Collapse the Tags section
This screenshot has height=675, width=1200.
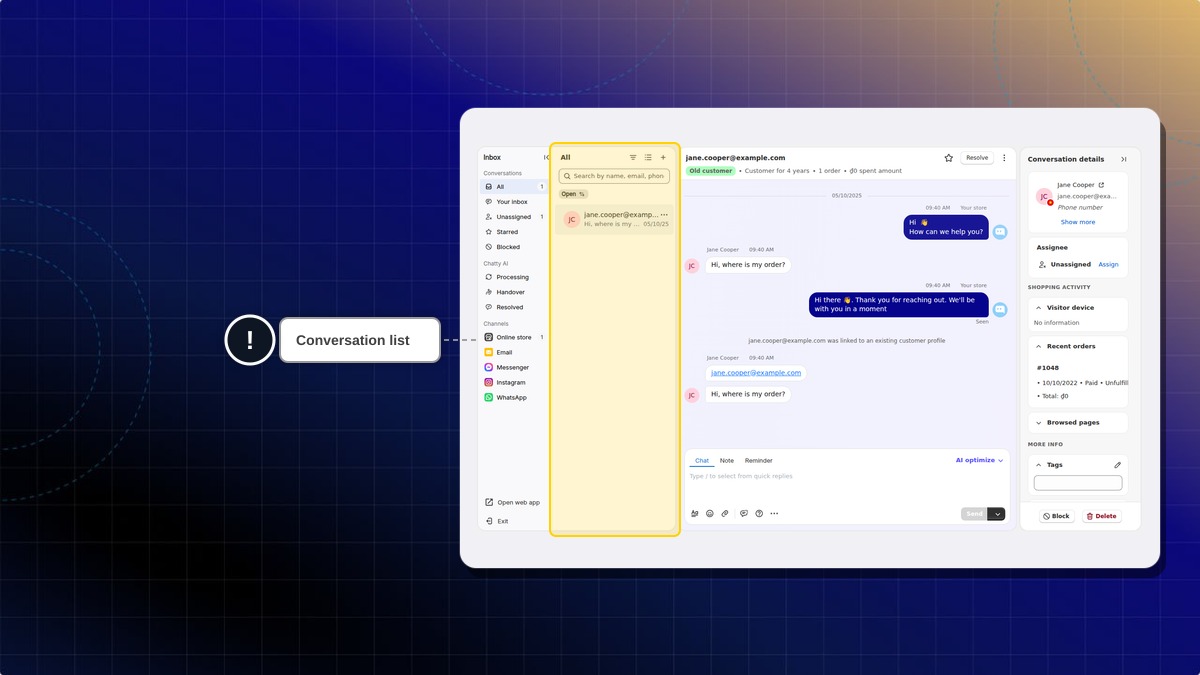click(1039, 465)
